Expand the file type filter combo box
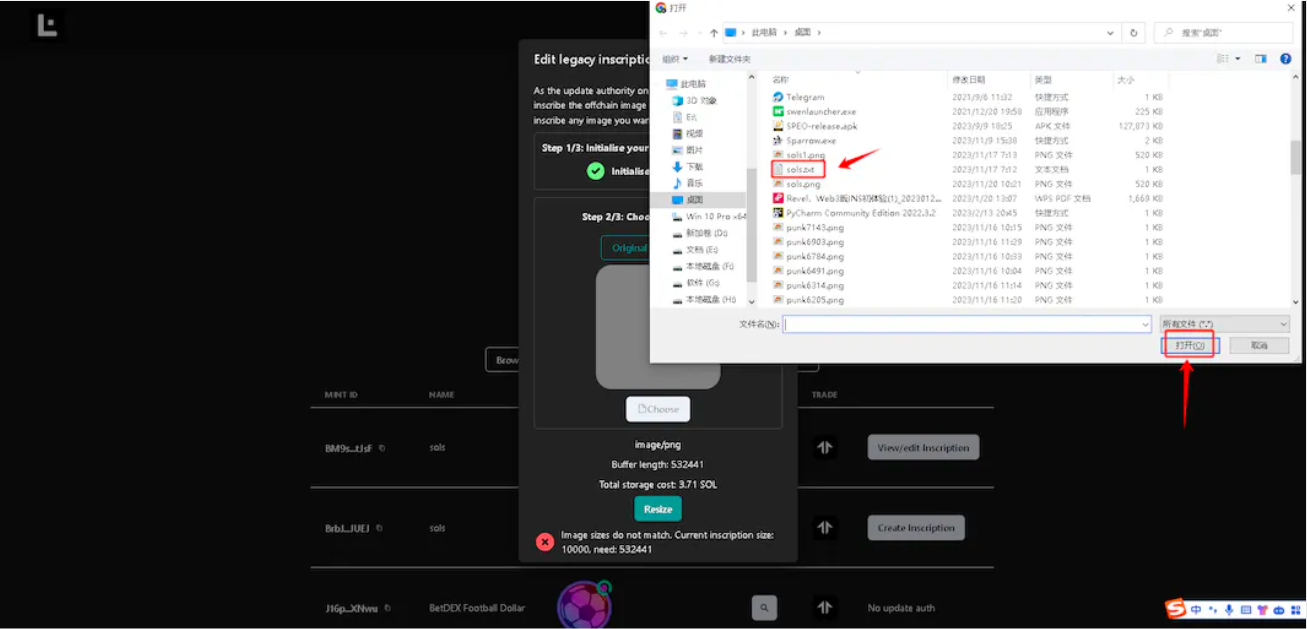The image size is (1307, 629). coord(1224,324)
